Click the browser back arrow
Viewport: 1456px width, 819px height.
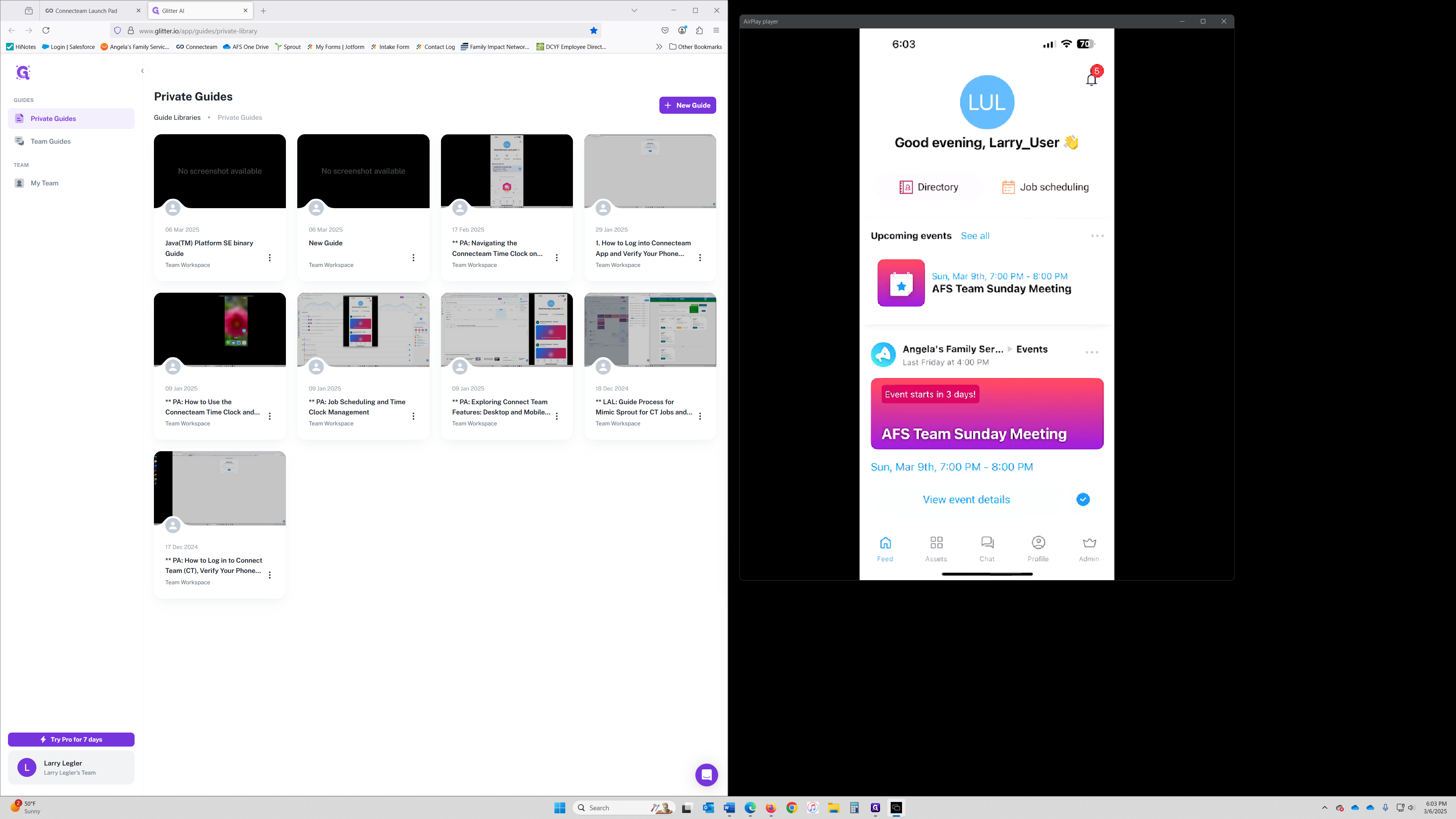point(12,30)
